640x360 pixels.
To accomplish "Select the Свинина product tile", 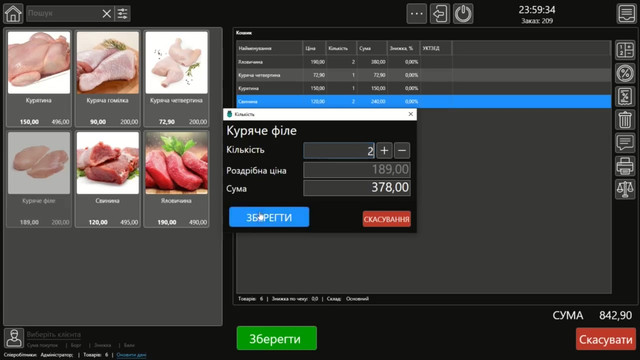I will pos(108,179).
